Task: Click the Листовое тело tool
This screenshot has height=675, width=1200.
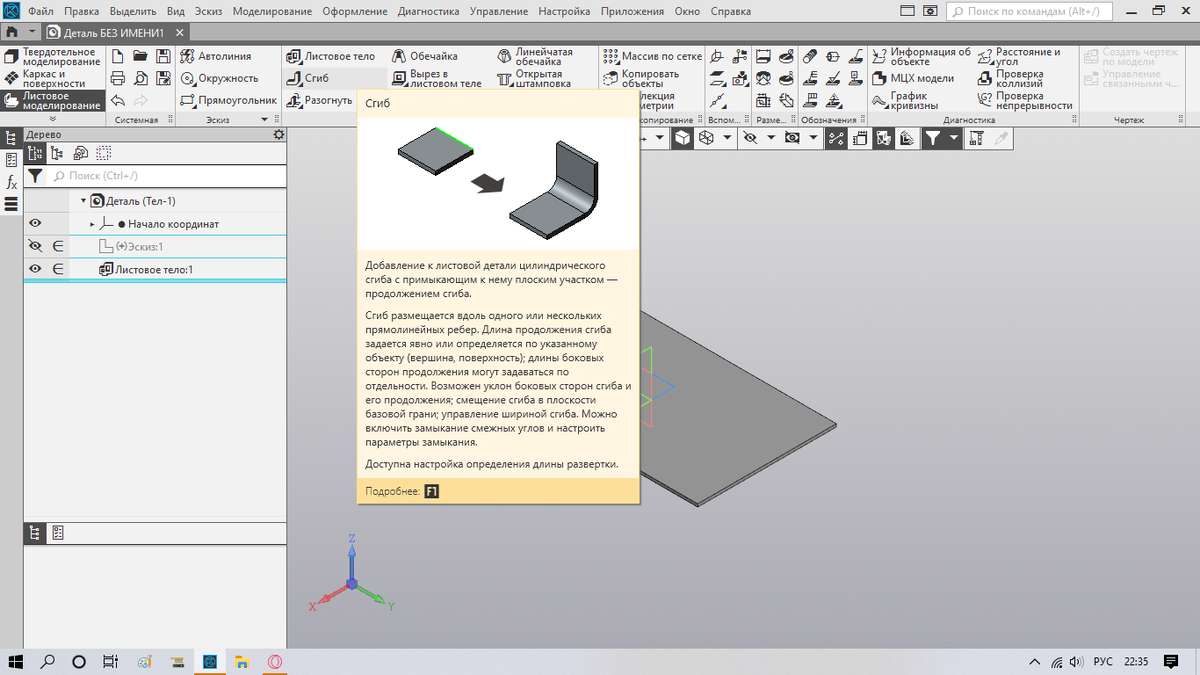Action: 331,56
